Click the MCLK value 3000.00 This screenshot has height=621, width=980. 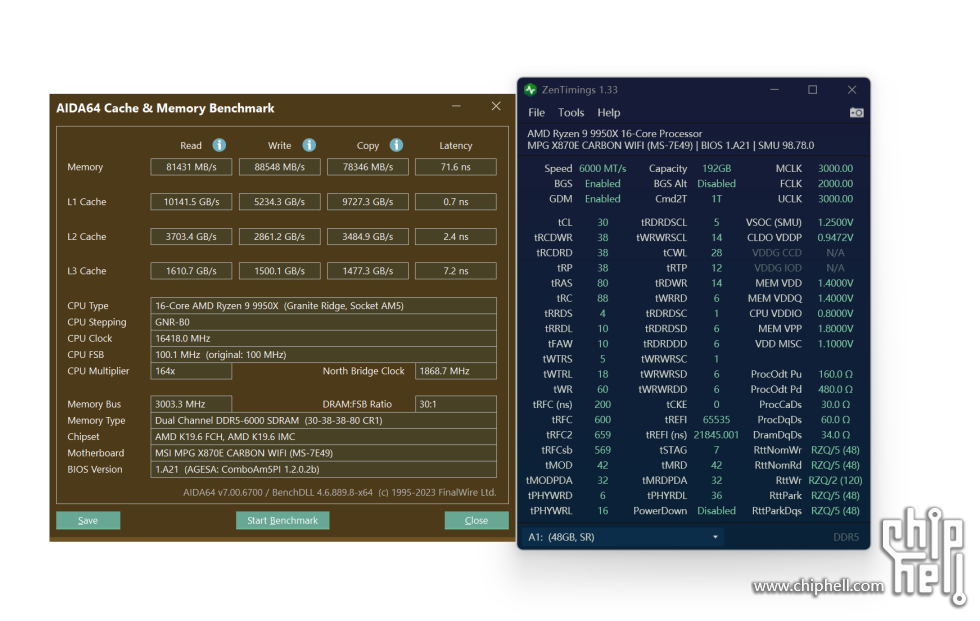pos(836,168)
